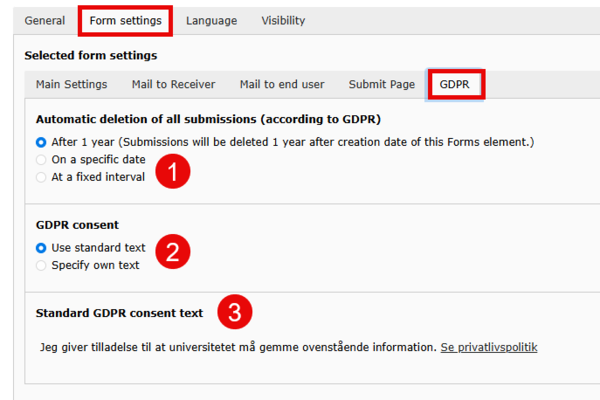Click the Standard GDPR consent text heading
The image size is (600, 400).
point(119,313)
